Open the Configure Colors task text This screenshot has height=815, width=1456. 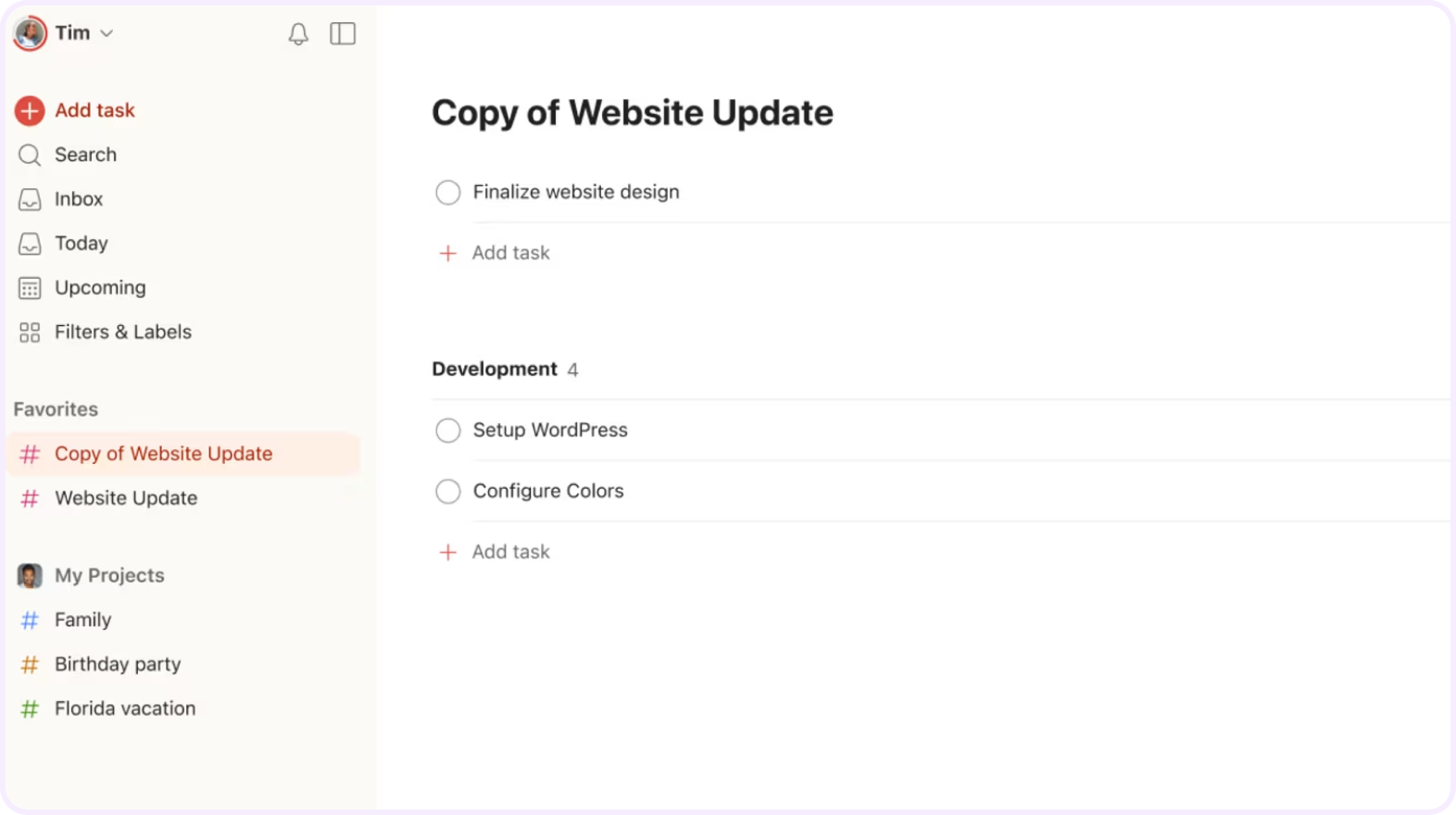[x=548, y=491]
